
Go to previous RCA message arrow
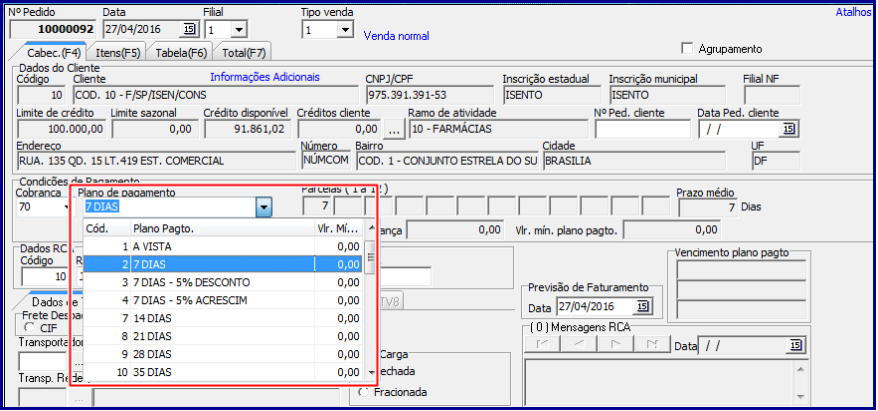(x=577, y=345)
